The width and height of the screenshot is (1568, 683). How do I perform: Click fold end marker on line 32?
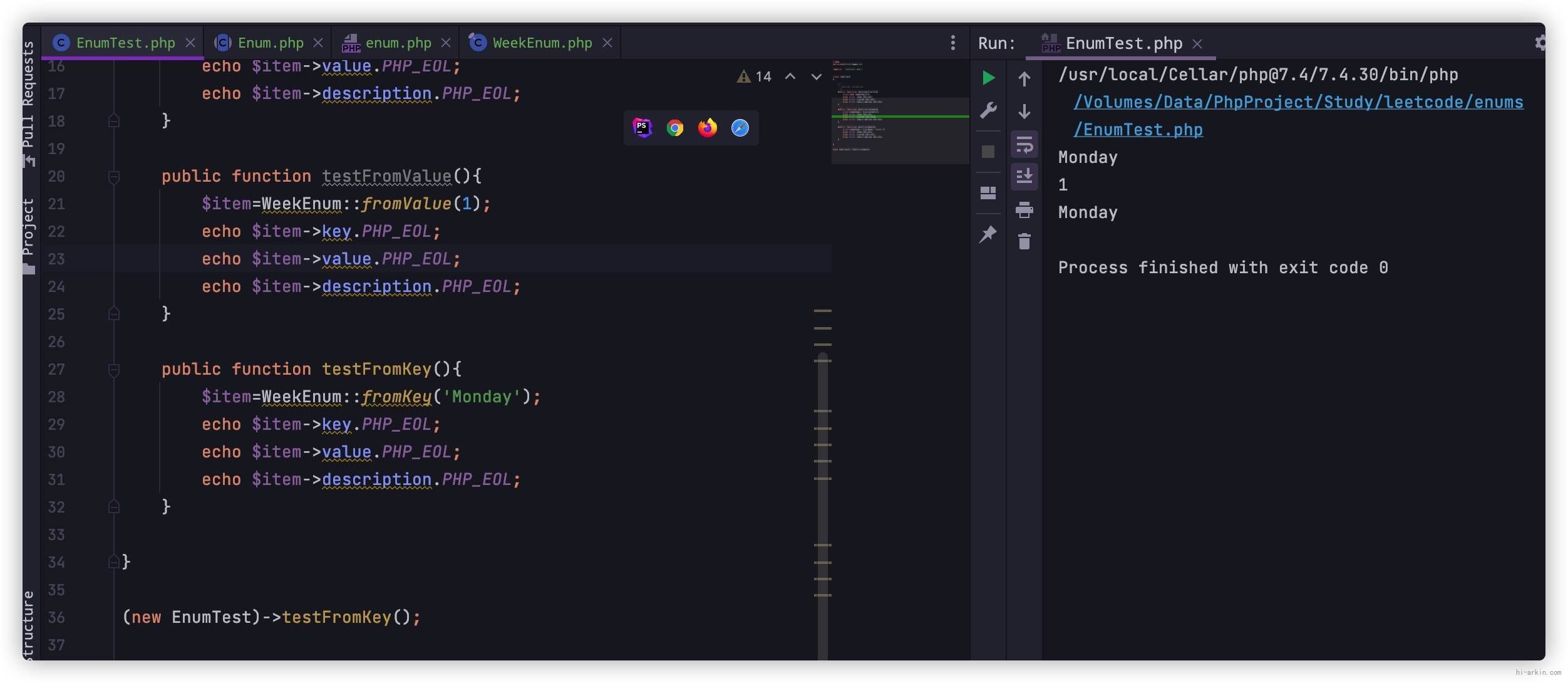114,506
